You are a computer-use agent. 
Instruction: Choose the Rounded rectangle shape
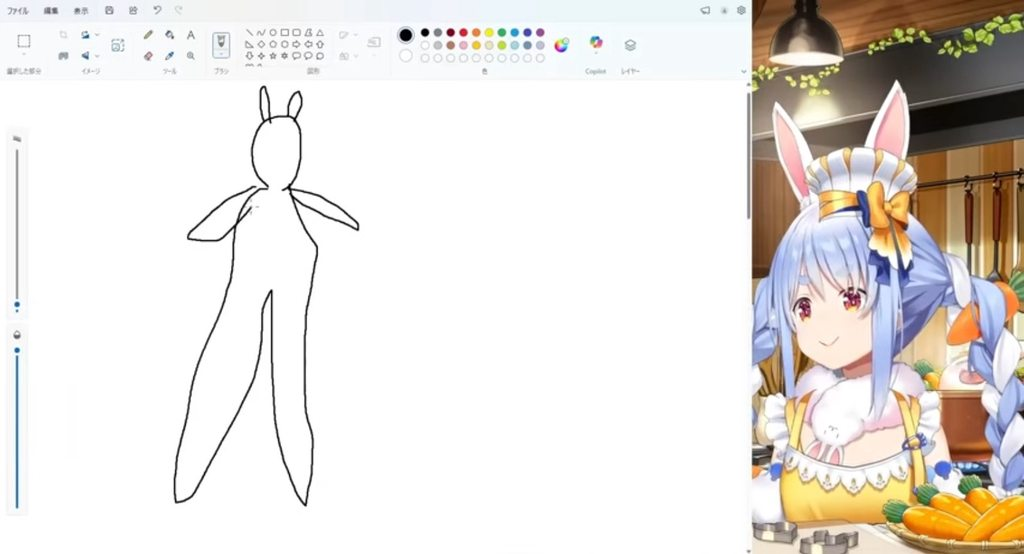click(296, 33)
